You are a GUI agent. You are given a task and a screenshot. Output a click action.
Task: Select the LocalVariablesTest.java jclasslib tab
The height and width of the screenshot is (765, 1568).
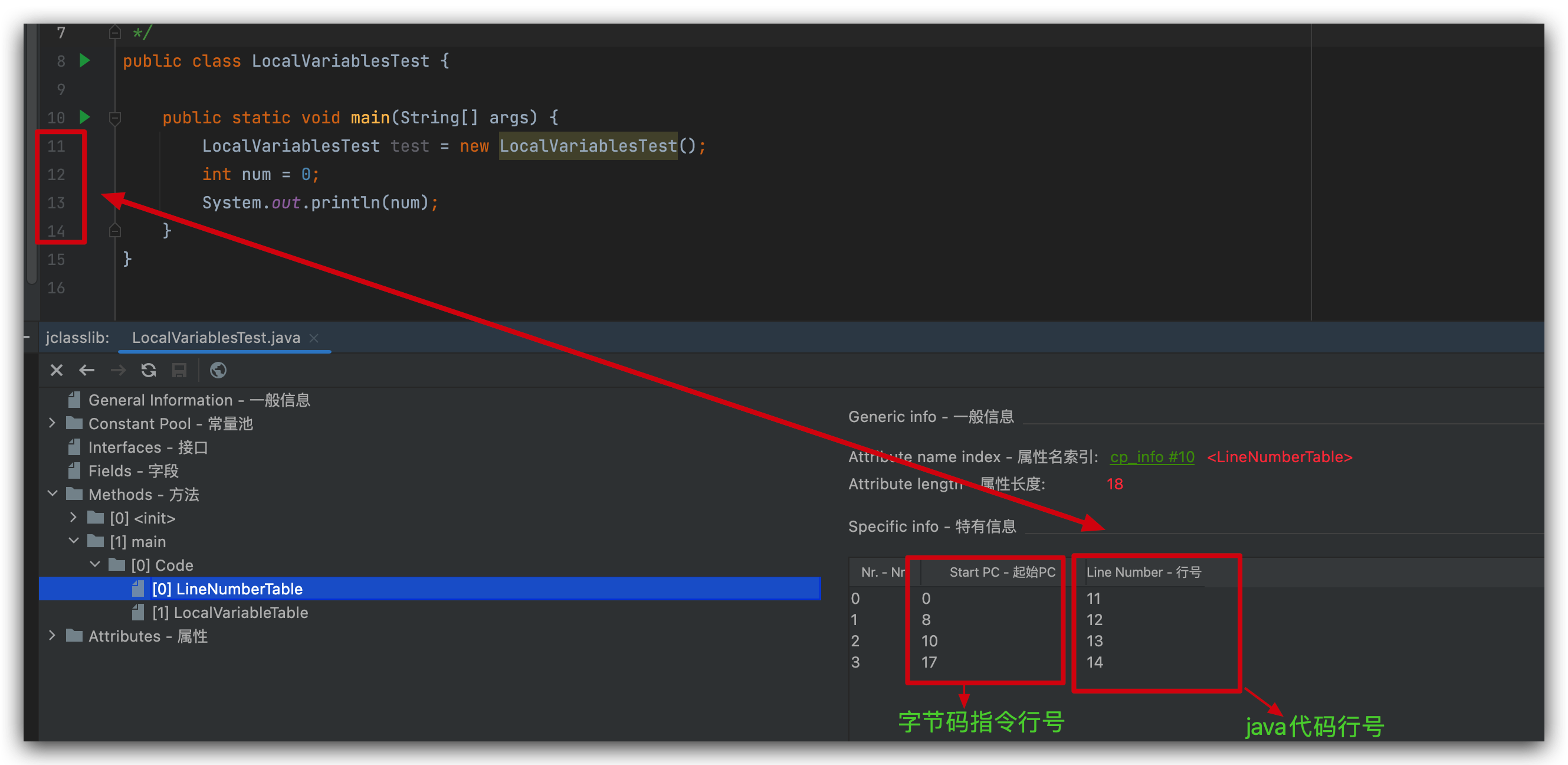[x=215, y=338]
